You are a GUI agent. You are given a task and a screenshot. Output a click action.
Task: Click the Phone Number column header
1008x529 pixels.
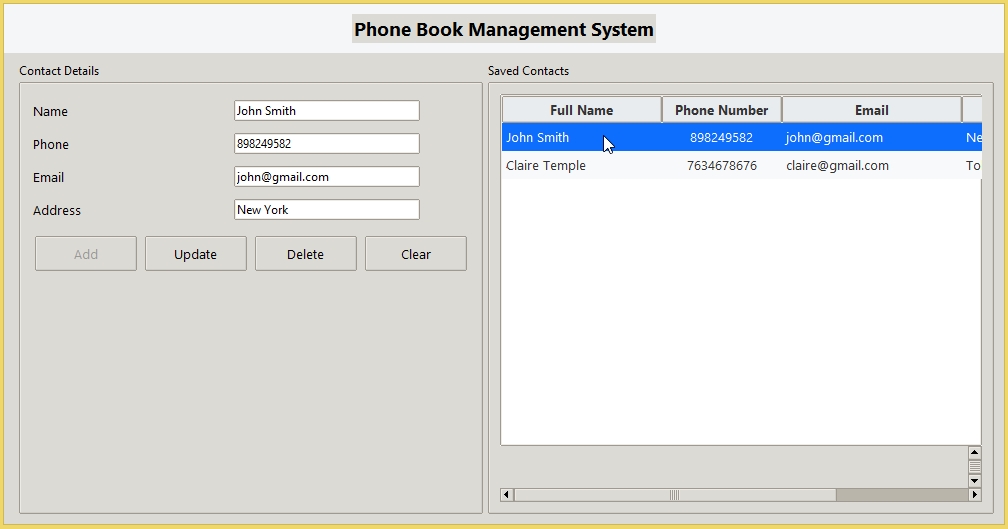pos(721,110)
